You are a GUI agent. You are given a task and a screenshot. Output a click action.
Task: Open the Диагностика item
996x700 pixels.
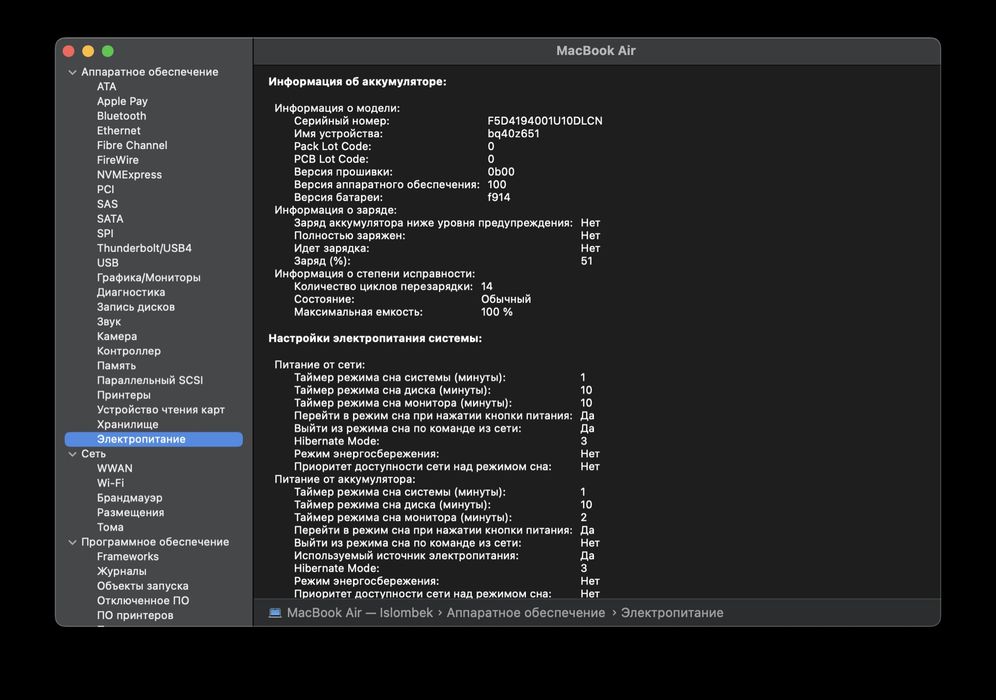(x=131, y=292)
